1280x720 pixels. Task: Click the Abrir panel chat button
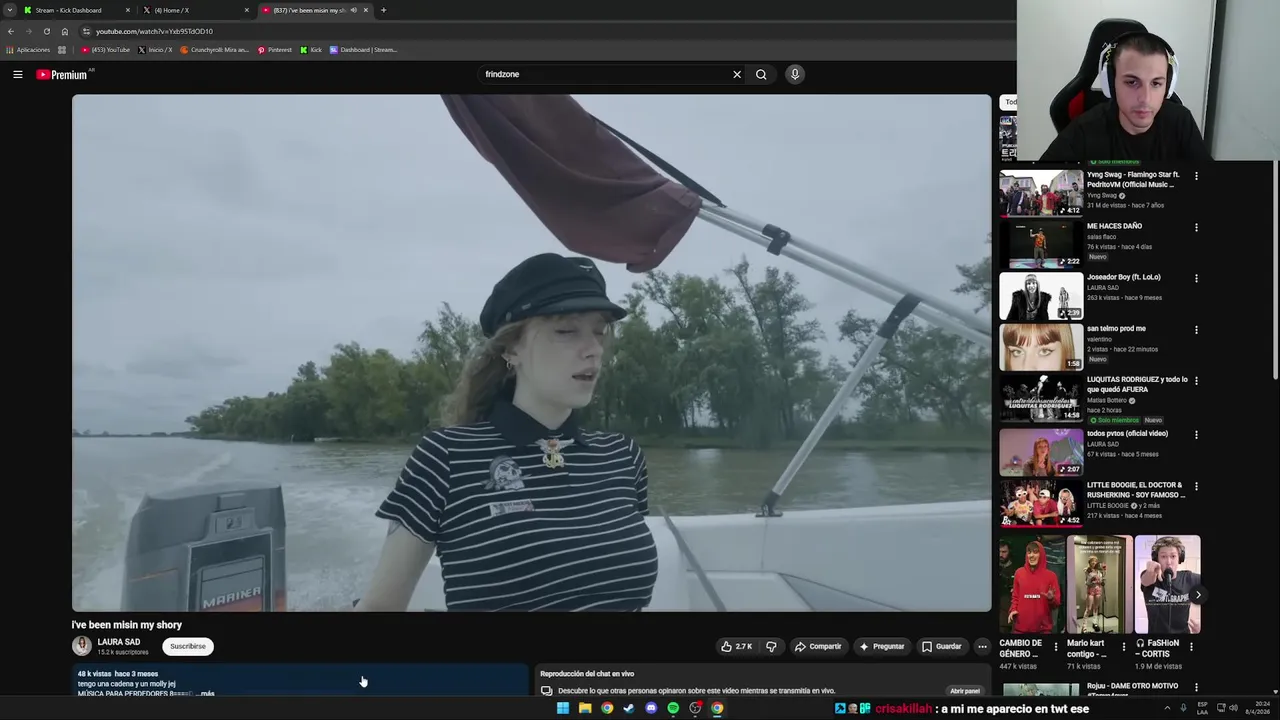965,691
